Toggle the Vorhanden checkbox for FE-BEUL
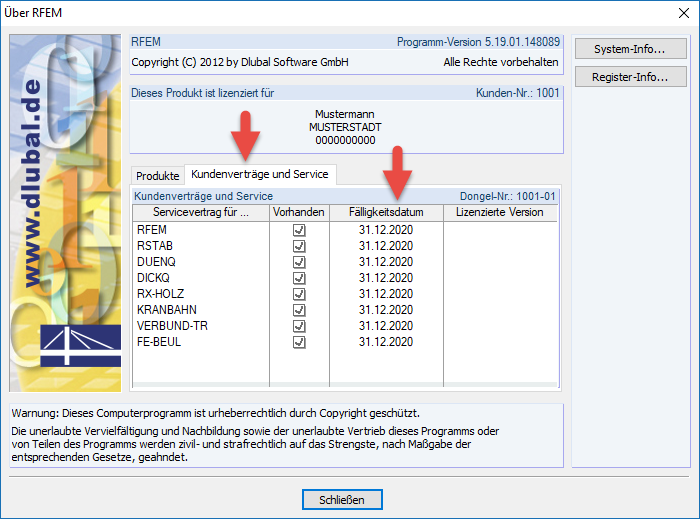This screenshot has width=700, height=519. pos(299,342)
